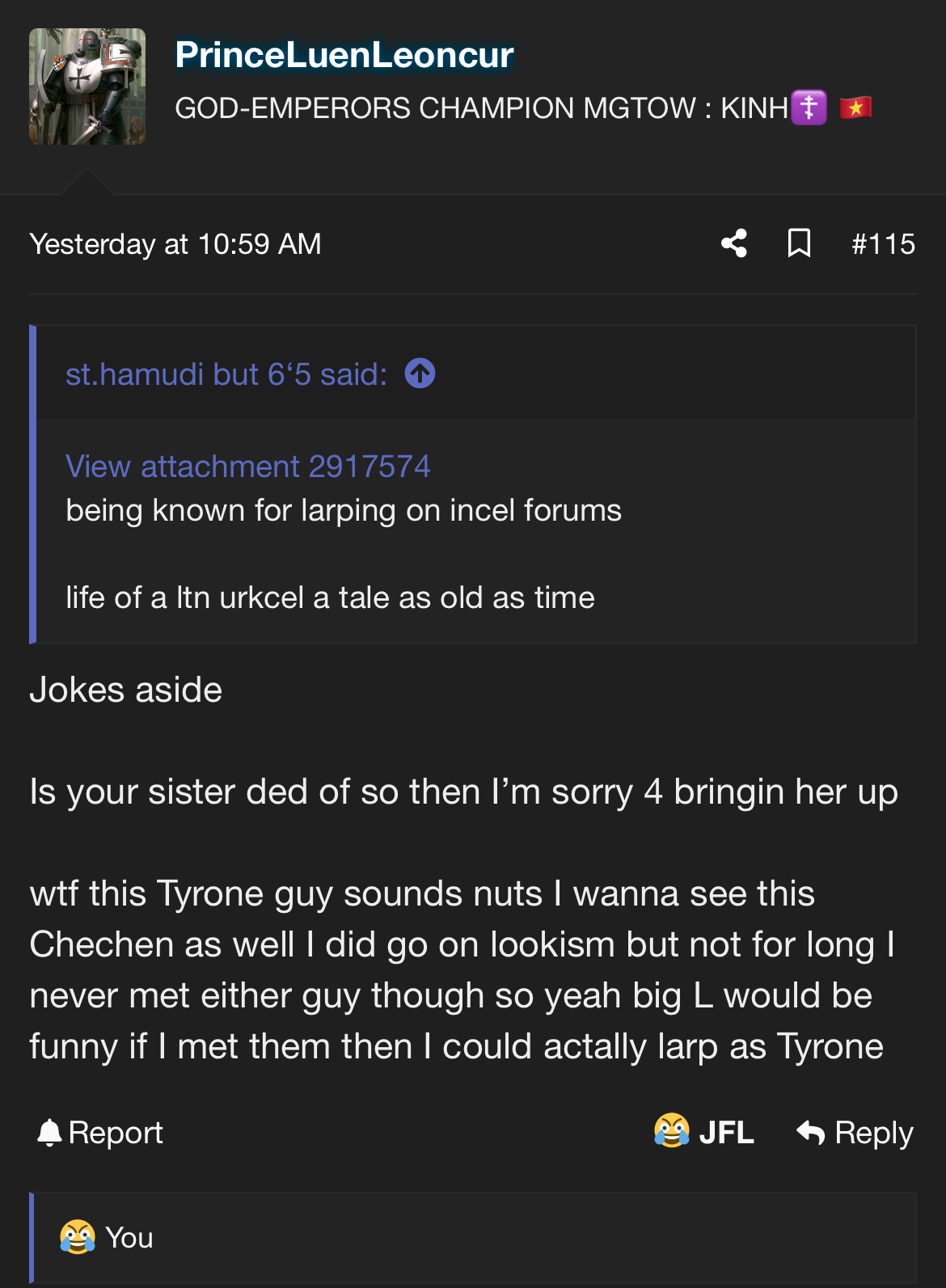Bookmark this post with the bookmark icon
This screenshot has width=946, height=1288.
799,243
